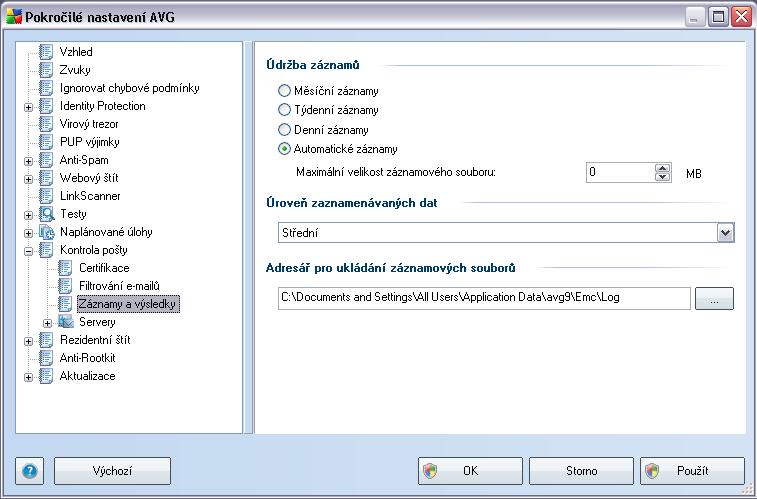Image resolution: width=757 pixels, height=499 pixels.
Task: Click the log directory path field
Action: [x=484, y=298]
